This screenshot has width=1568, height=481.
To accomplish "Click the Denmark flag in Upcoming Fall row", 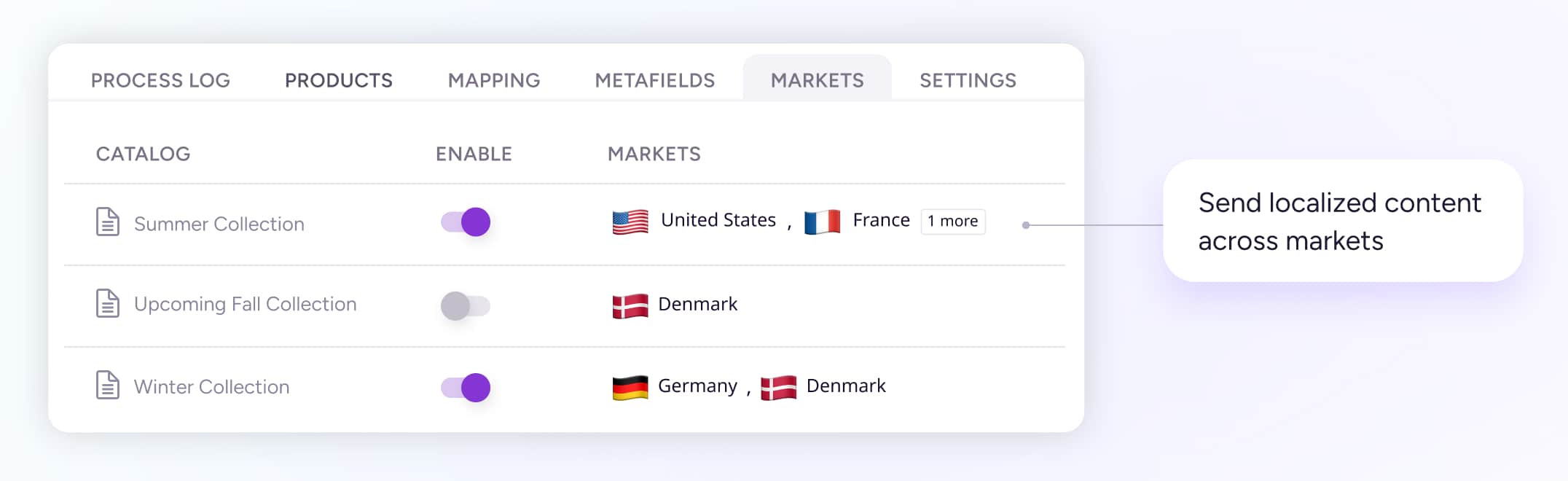I will (630, 305).
